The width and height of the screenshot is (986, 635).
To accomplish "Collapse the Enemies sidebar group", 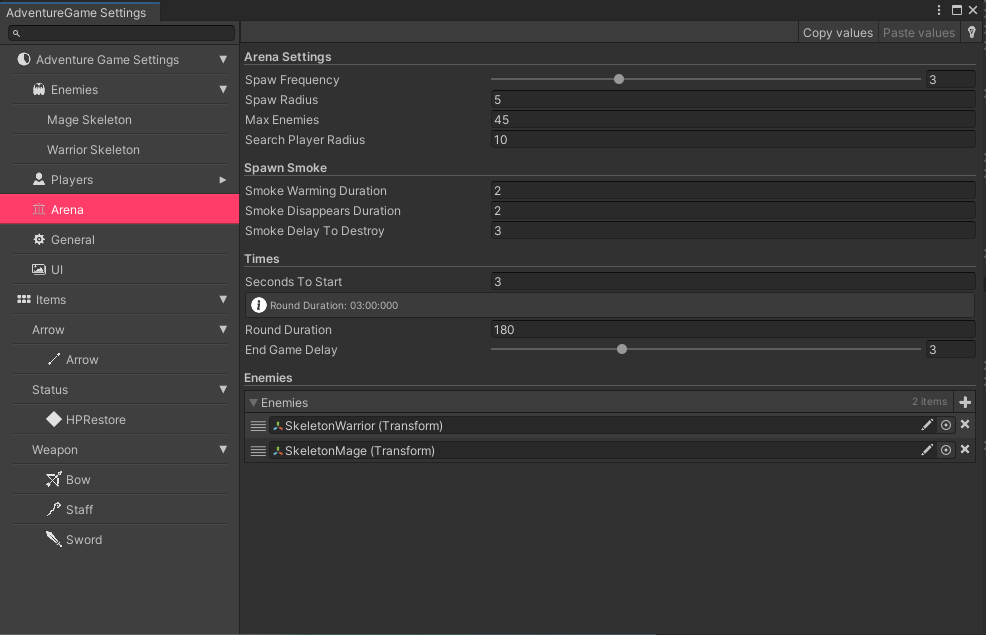I will [x=223, y=89].
